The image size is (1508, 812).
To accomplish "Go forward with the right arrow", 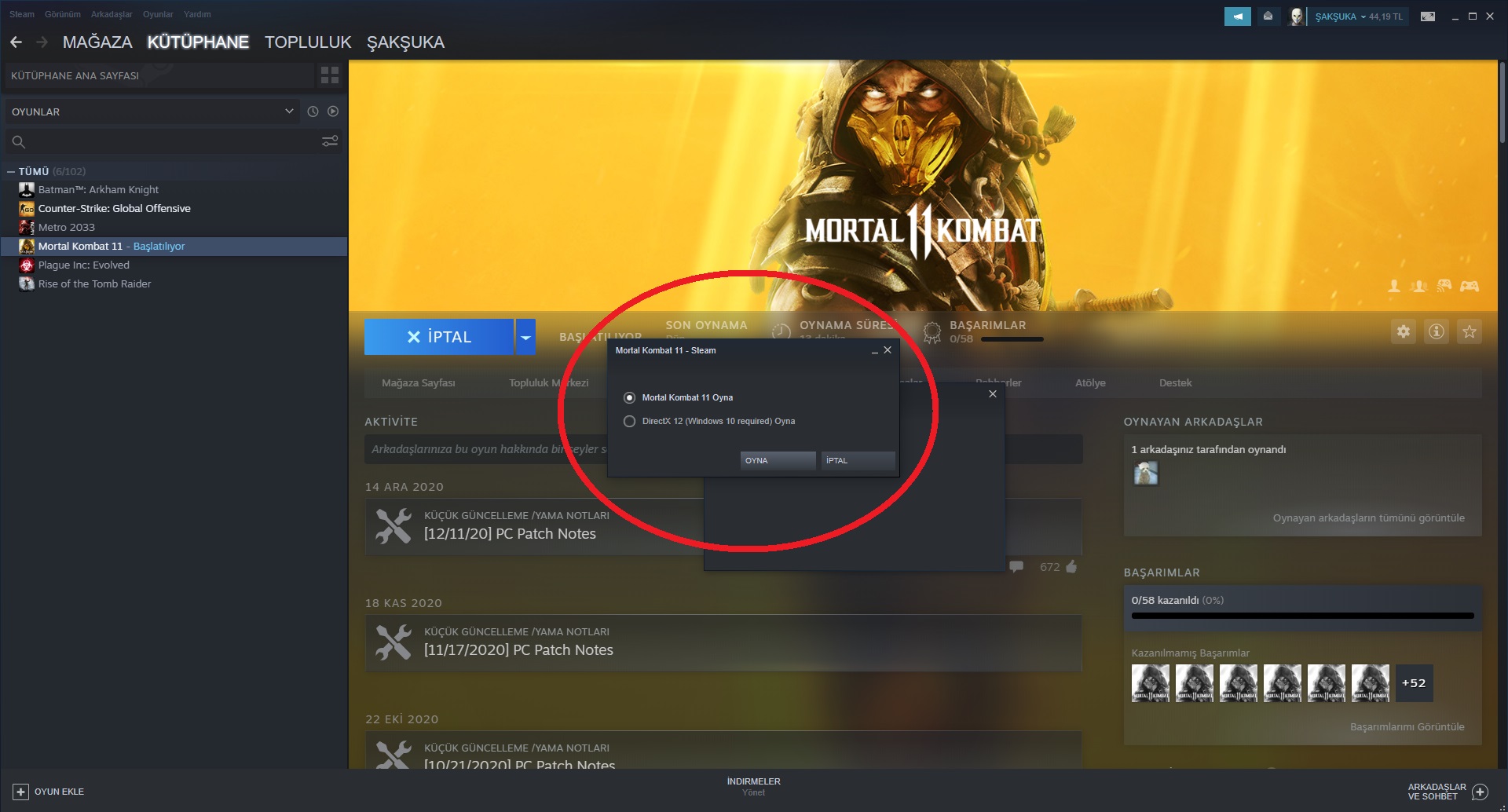I will [x=42, y=42].
